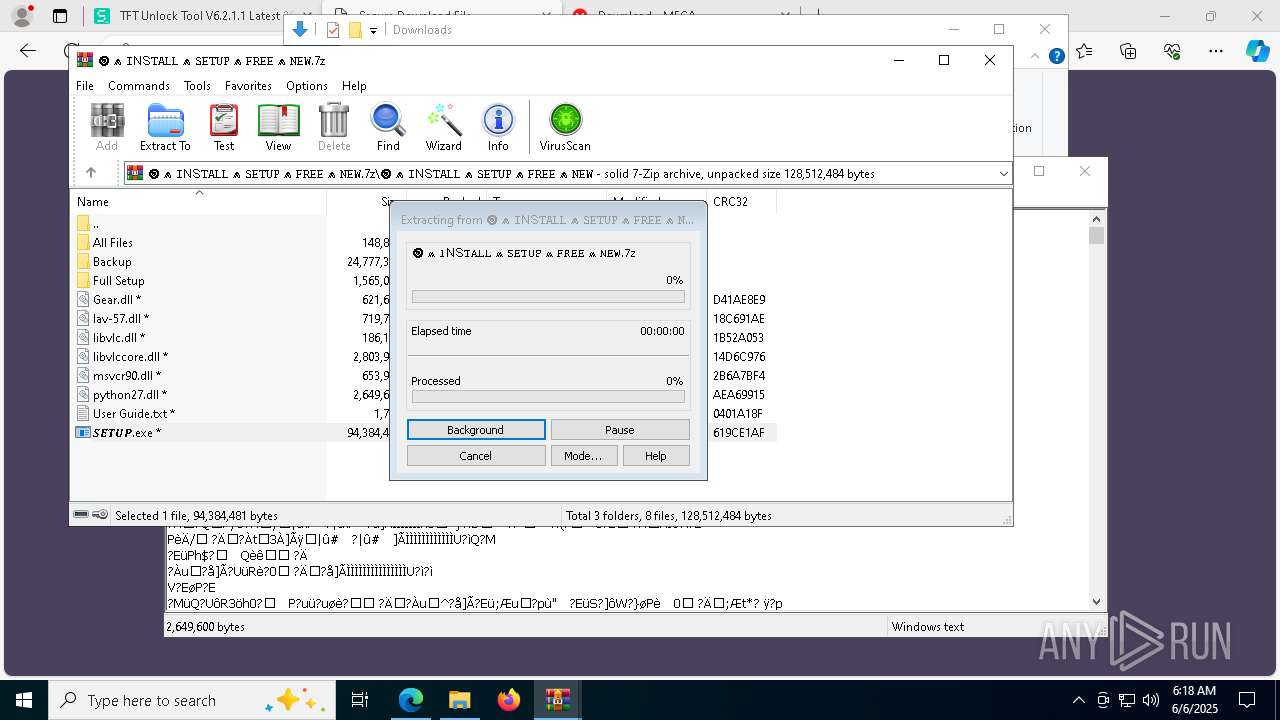Click the blue down-arrow icon in Downloads window

click(x=300, y=30)
